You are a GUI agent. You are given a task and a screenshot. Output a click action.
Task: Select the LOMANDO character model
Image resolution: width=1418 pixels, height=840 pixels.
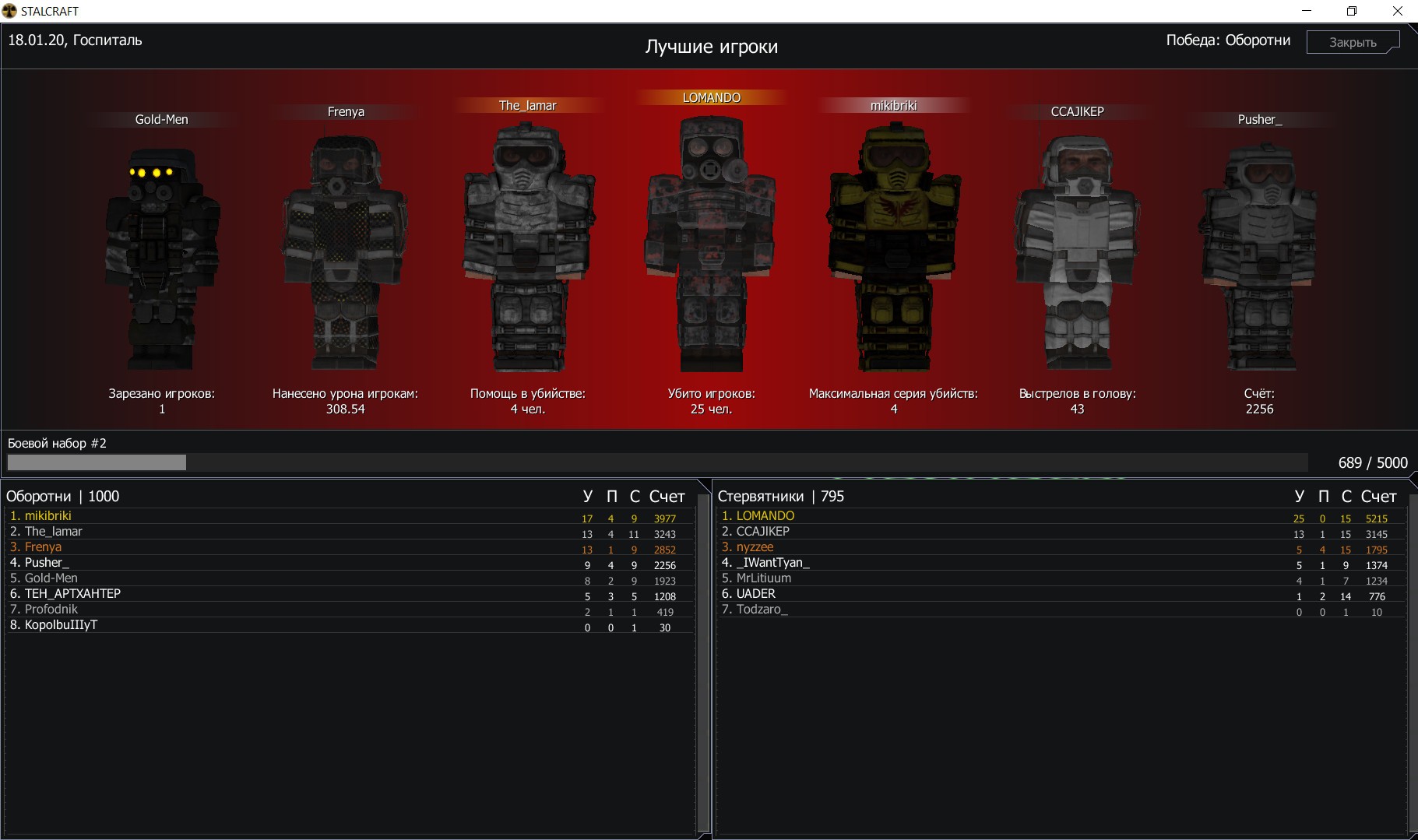(711, 244)
